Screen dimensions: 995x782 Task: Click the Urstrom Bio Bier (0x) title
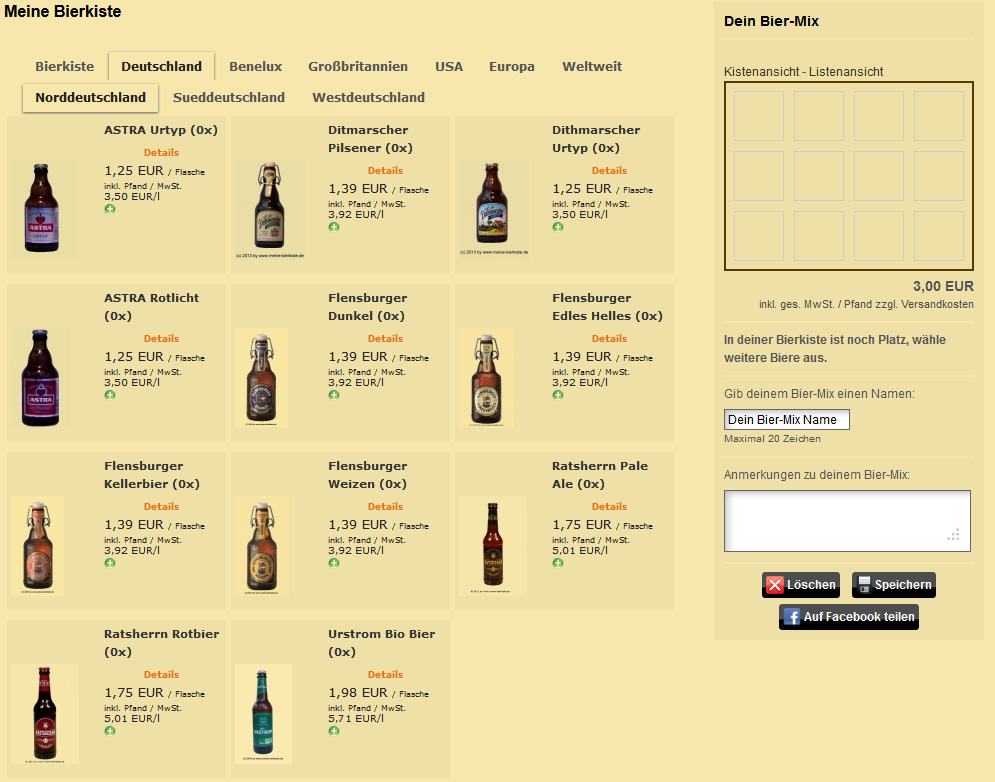381,643
